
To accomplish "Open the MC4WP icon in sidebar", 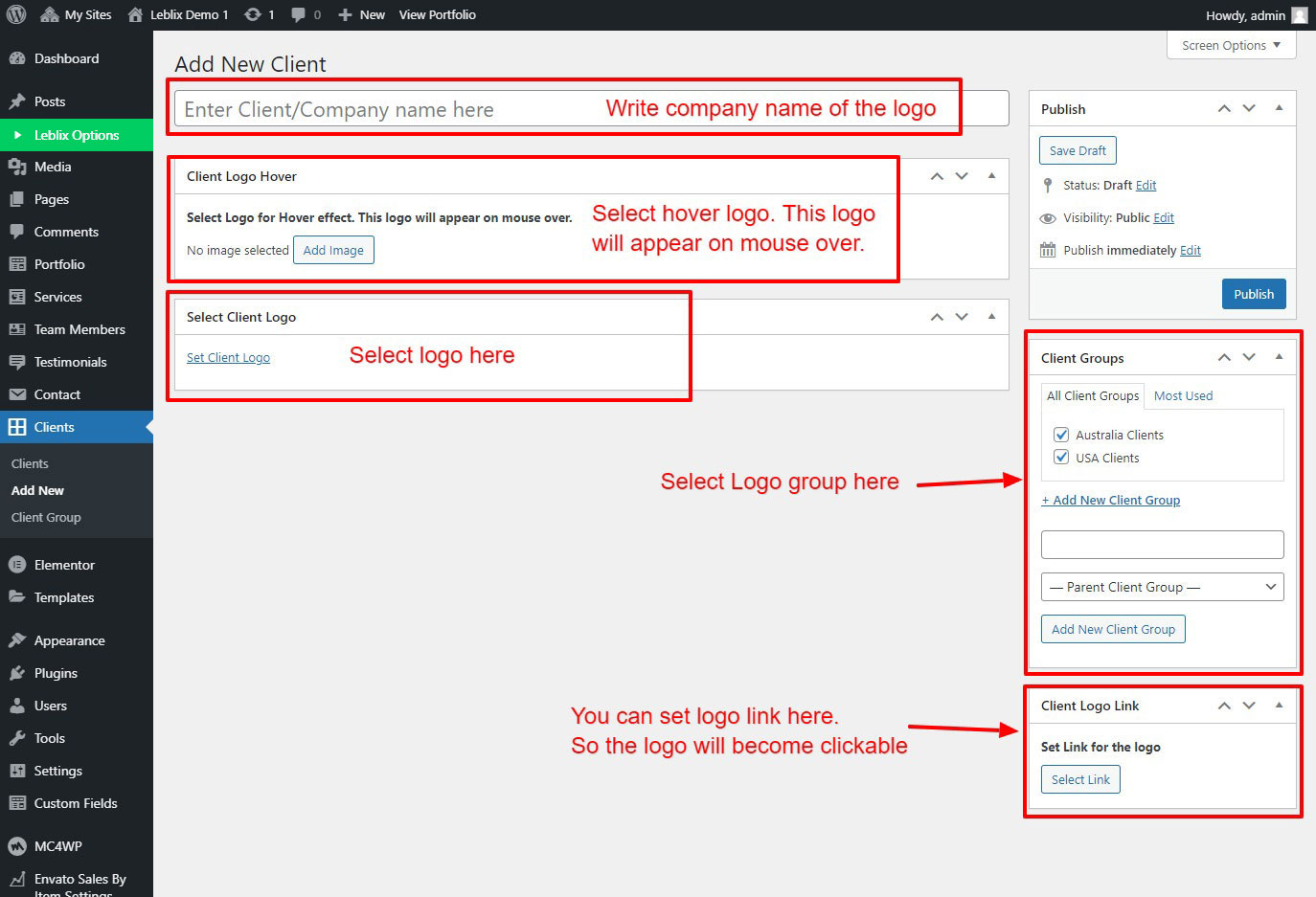I will (16, 846).
